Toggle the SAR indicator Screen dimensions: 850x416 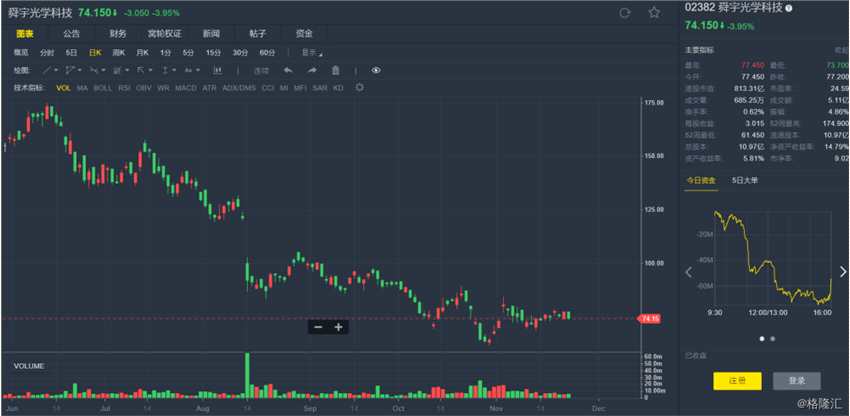pos(320,87)
